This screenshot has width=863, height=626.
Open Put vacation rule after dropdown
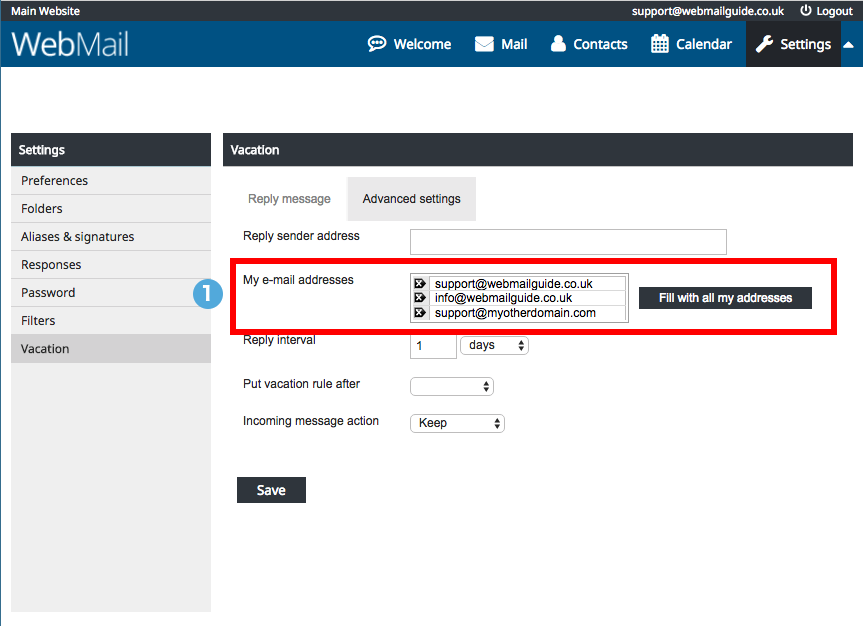(x=452, y=387)
